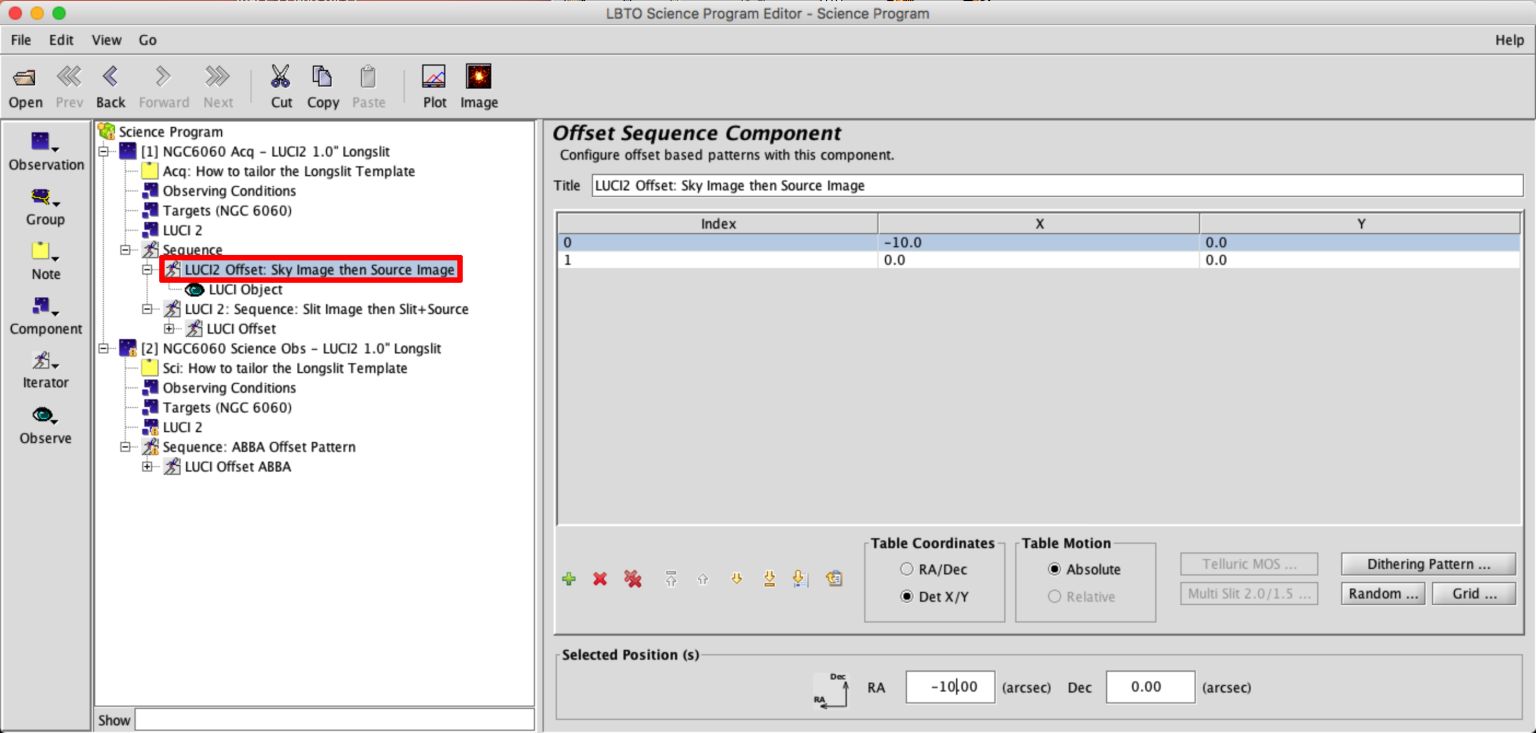Click the Cut scissors icon
Image resolution: width=1536 pixels, height=733 pixels.
[x=281, y=77]
